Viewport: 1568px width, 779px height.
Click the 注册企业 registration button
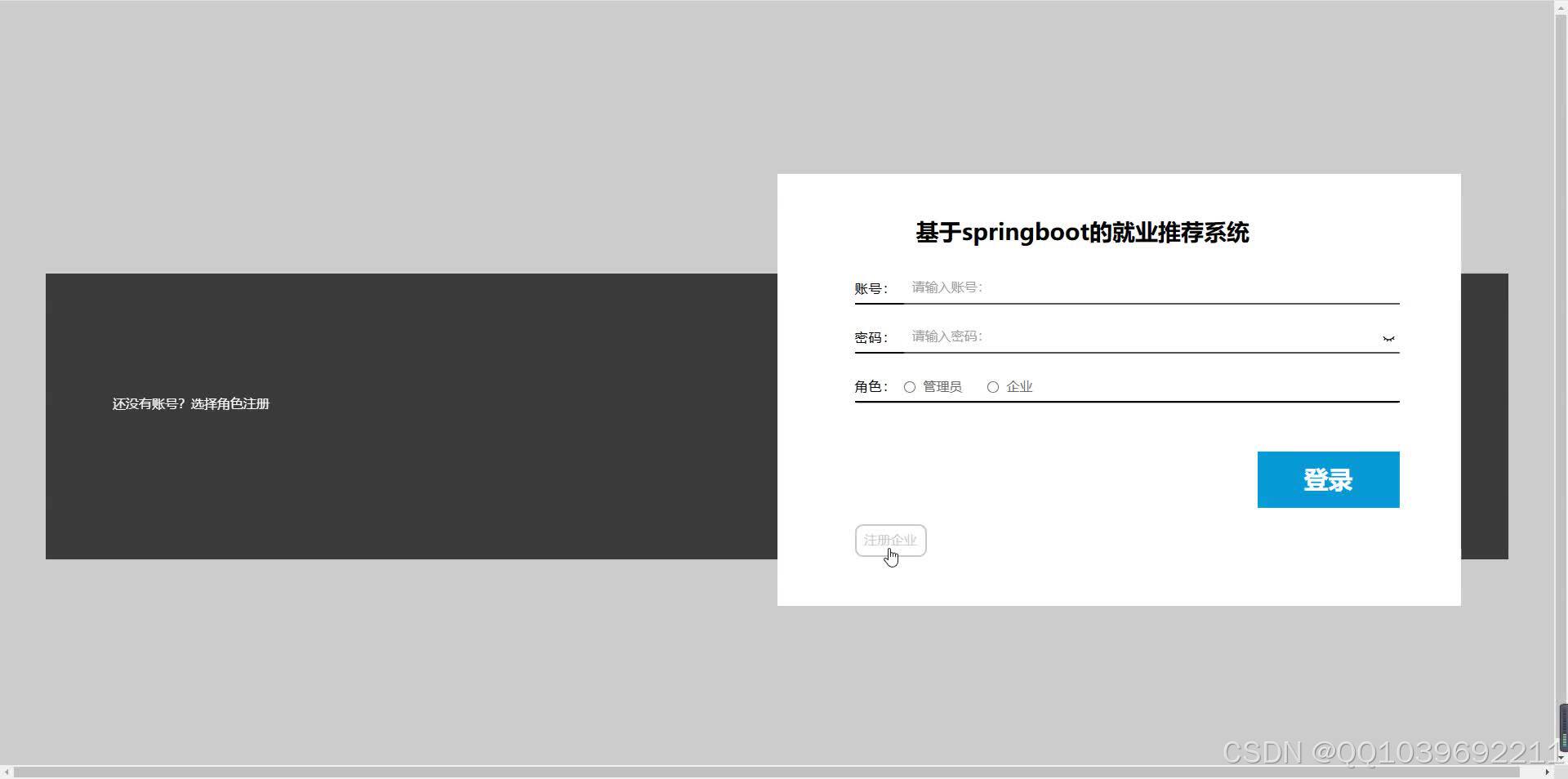click(x=889, y=540)
